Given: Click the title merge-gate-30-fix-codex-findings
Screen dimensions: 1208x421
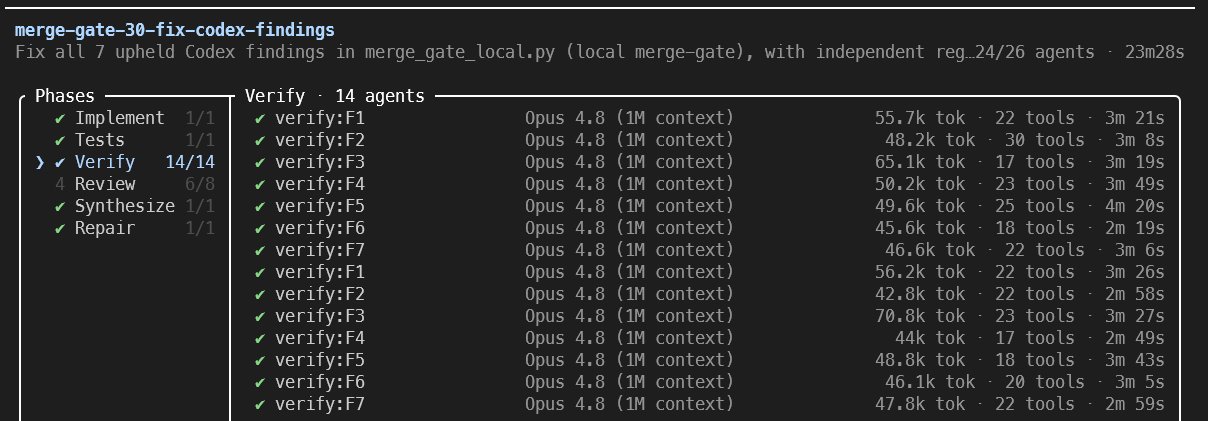Looking at the screenshot, I should tap(175, 30).
